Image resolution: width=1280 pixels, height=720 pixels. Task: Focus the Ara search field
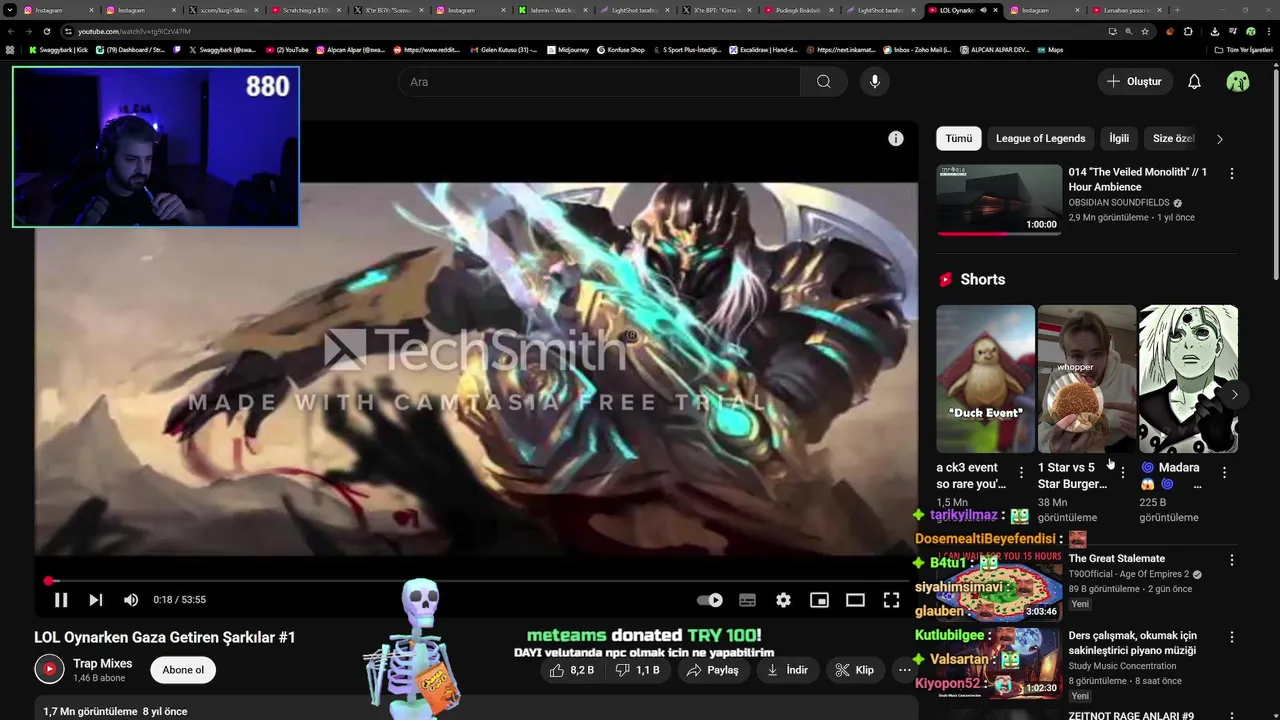tap(600, 82)
